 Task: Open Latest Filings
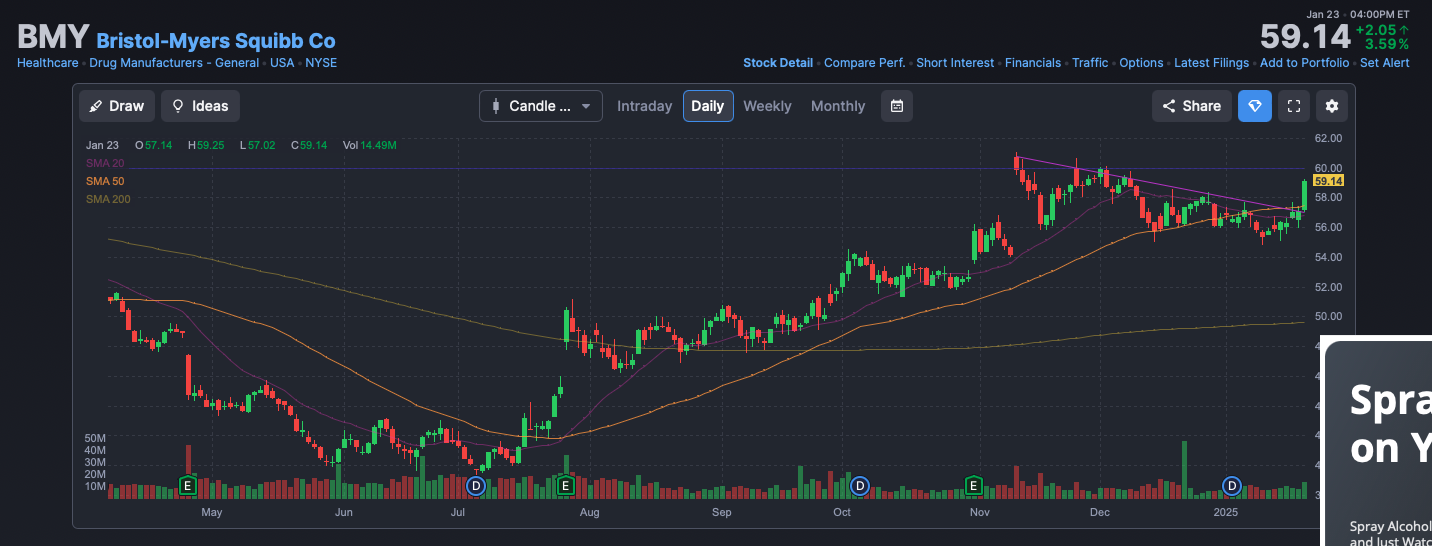[x=1211, y=63]
